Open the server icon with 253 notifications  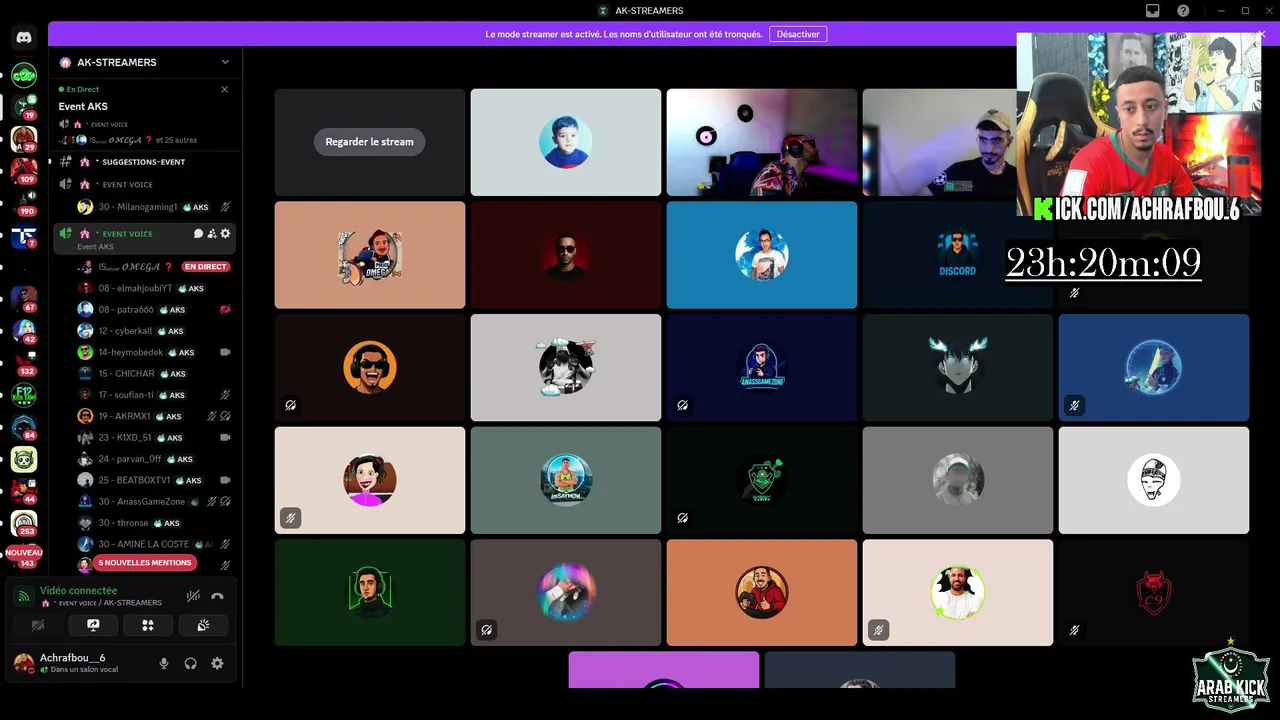tap(24, 523)
